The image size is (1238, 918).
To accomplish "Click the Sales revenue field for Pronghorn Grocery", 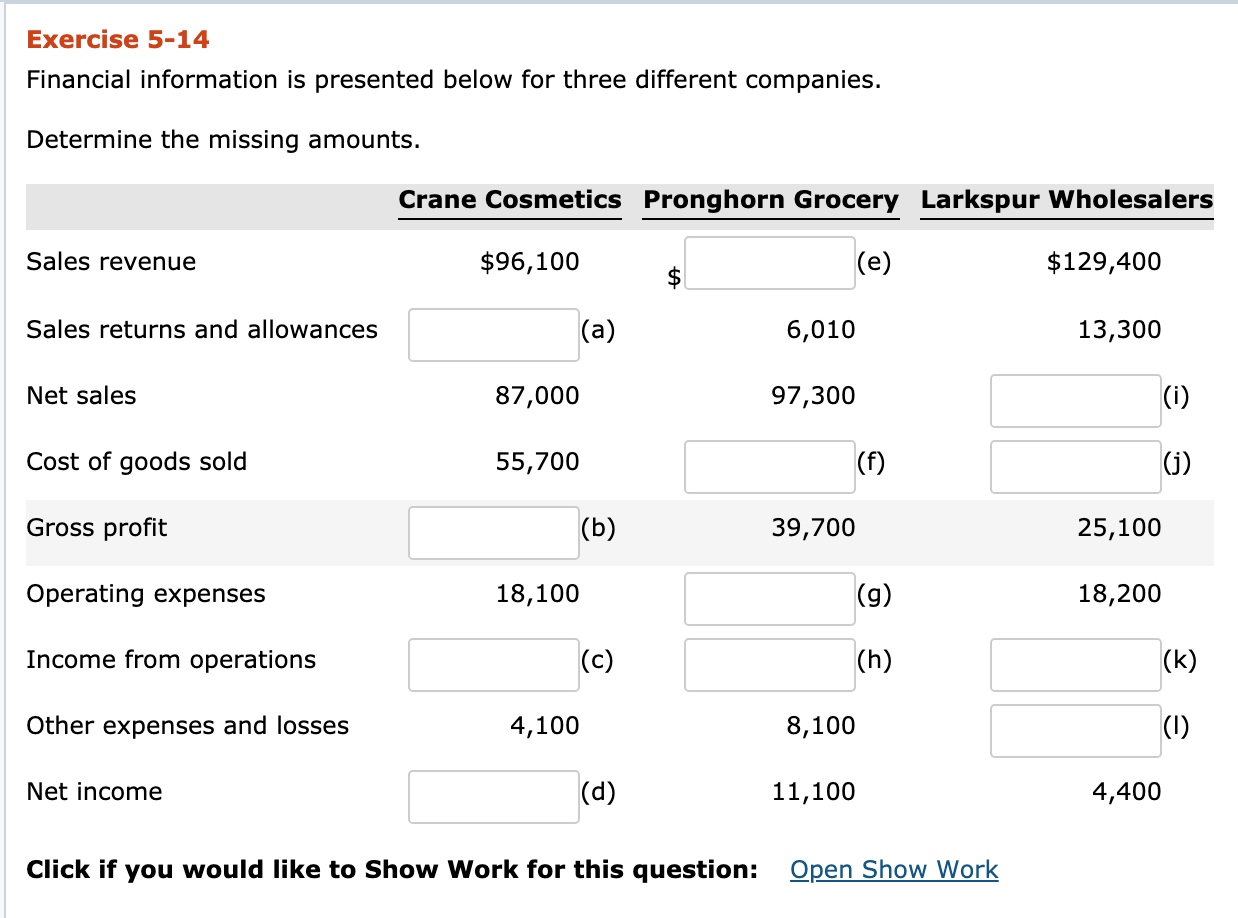I will 769,262.
